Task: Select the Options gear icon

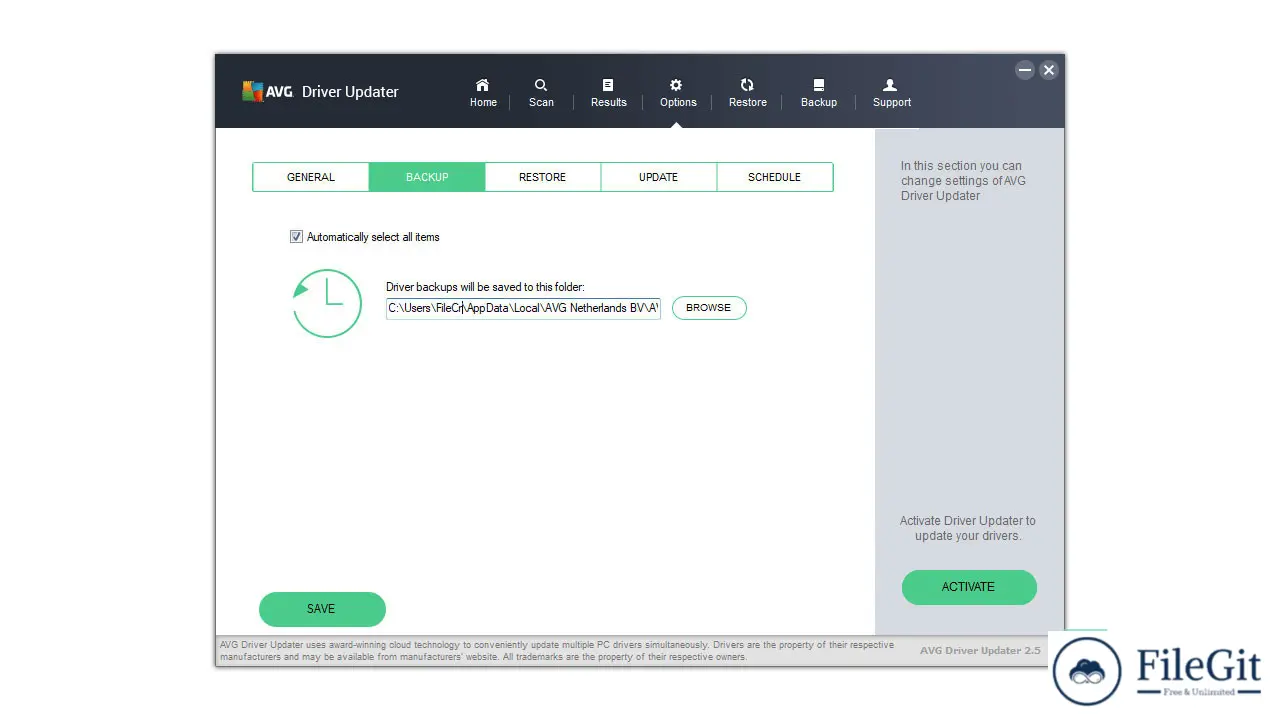Action: coord(677,85)
